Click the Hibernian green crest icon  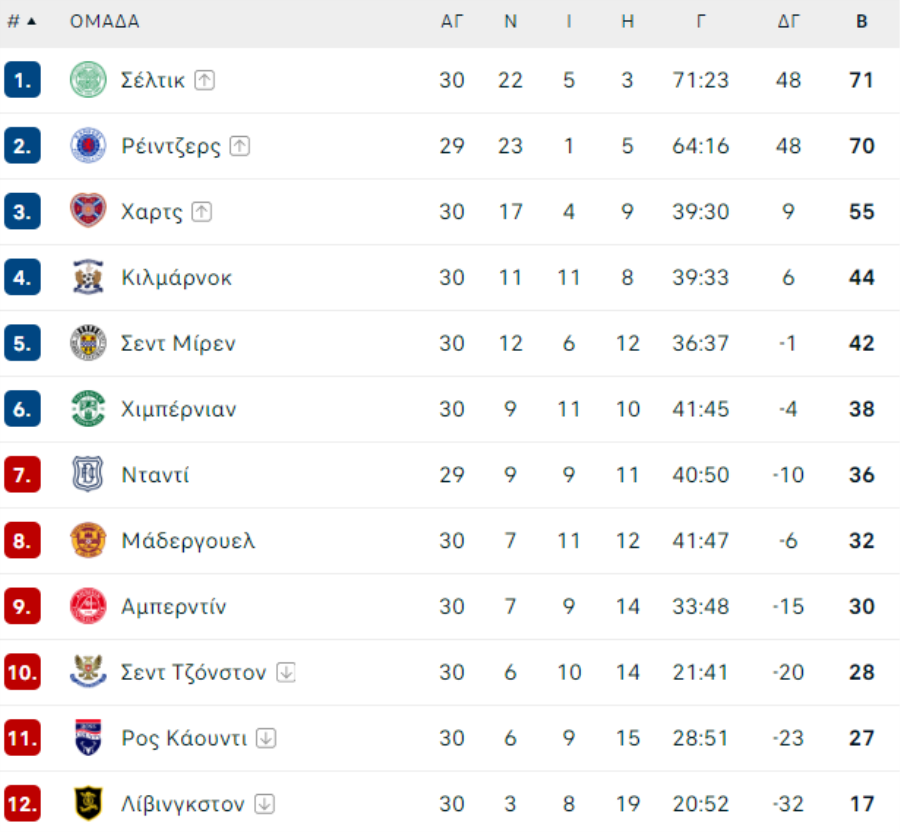[88, 409]
